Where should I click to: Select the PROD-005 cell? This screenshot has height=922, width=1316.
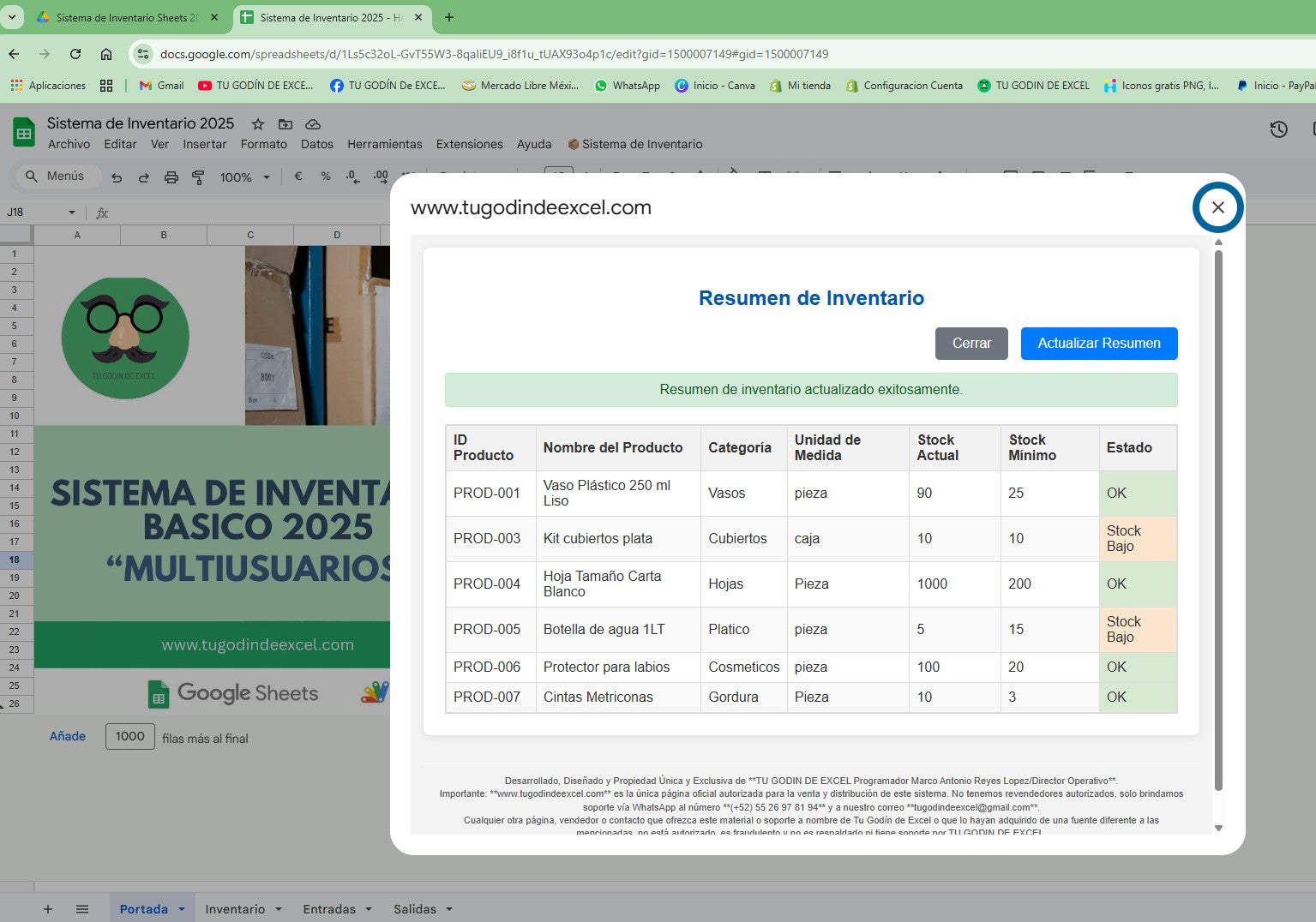490,629
